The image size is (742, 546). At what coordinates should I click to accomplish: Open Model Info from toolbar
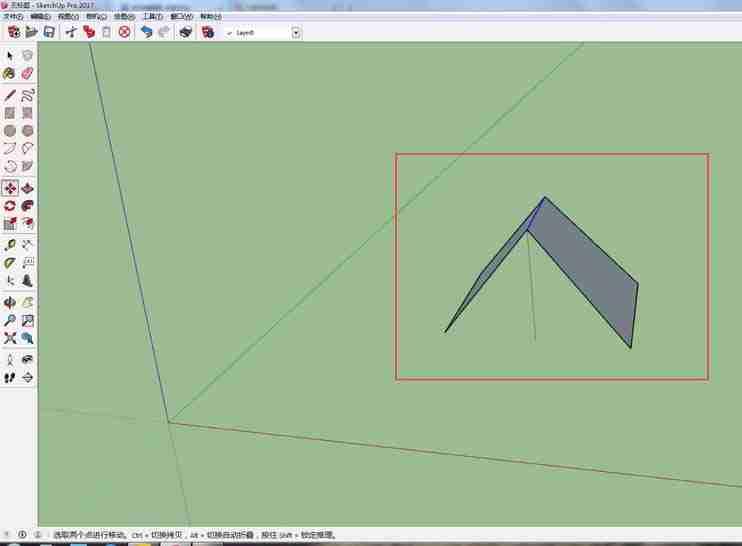coord(208,32)
